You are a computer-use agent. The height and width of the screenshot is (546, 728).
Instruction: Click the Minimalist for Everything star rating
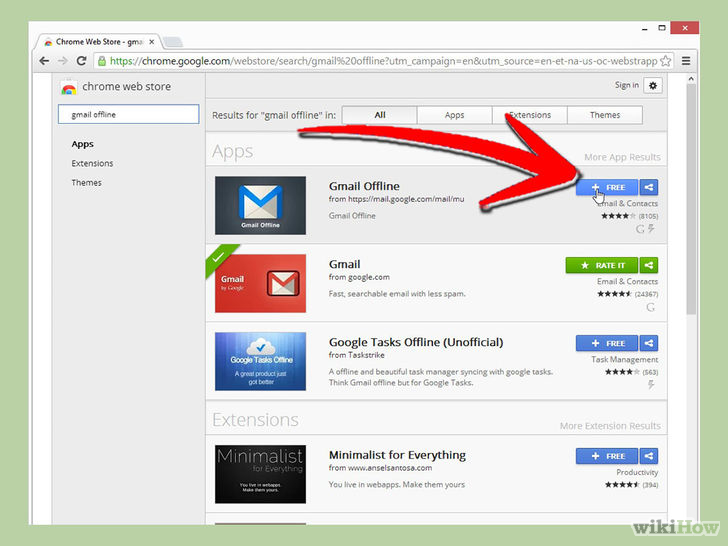(x=622, y=485)
